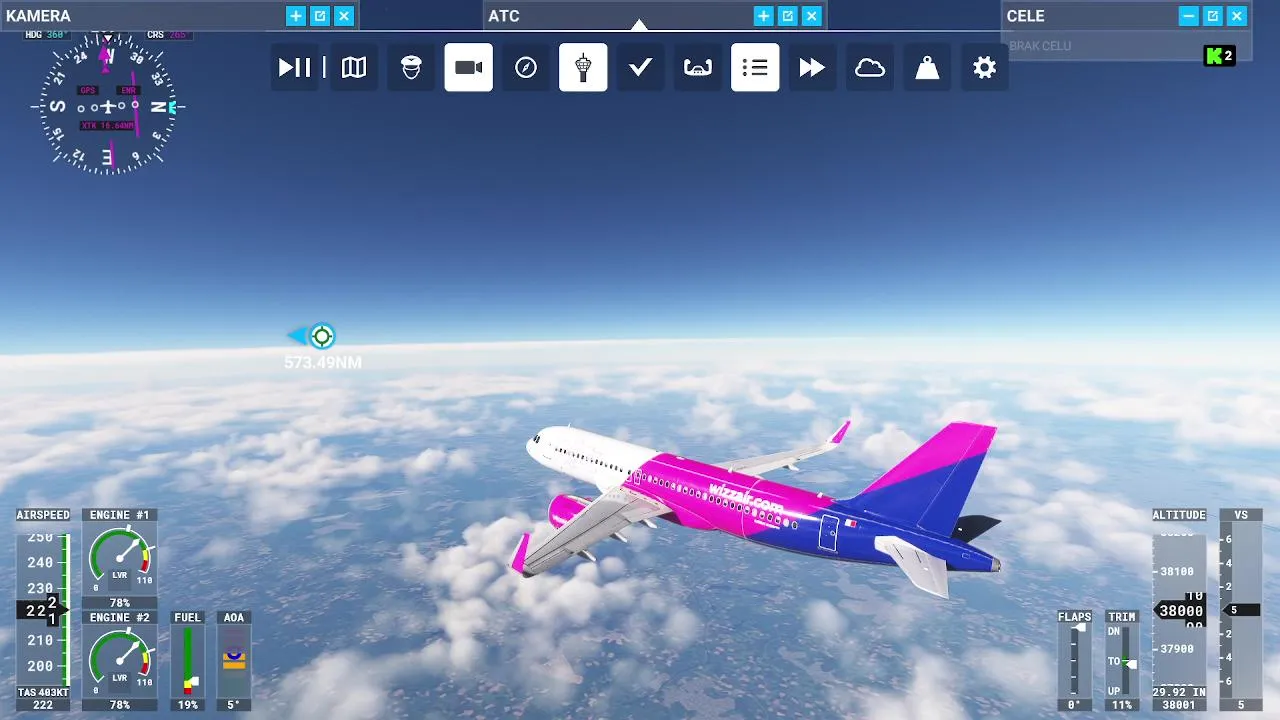Pop out the ATC panel window

(788, 16)
